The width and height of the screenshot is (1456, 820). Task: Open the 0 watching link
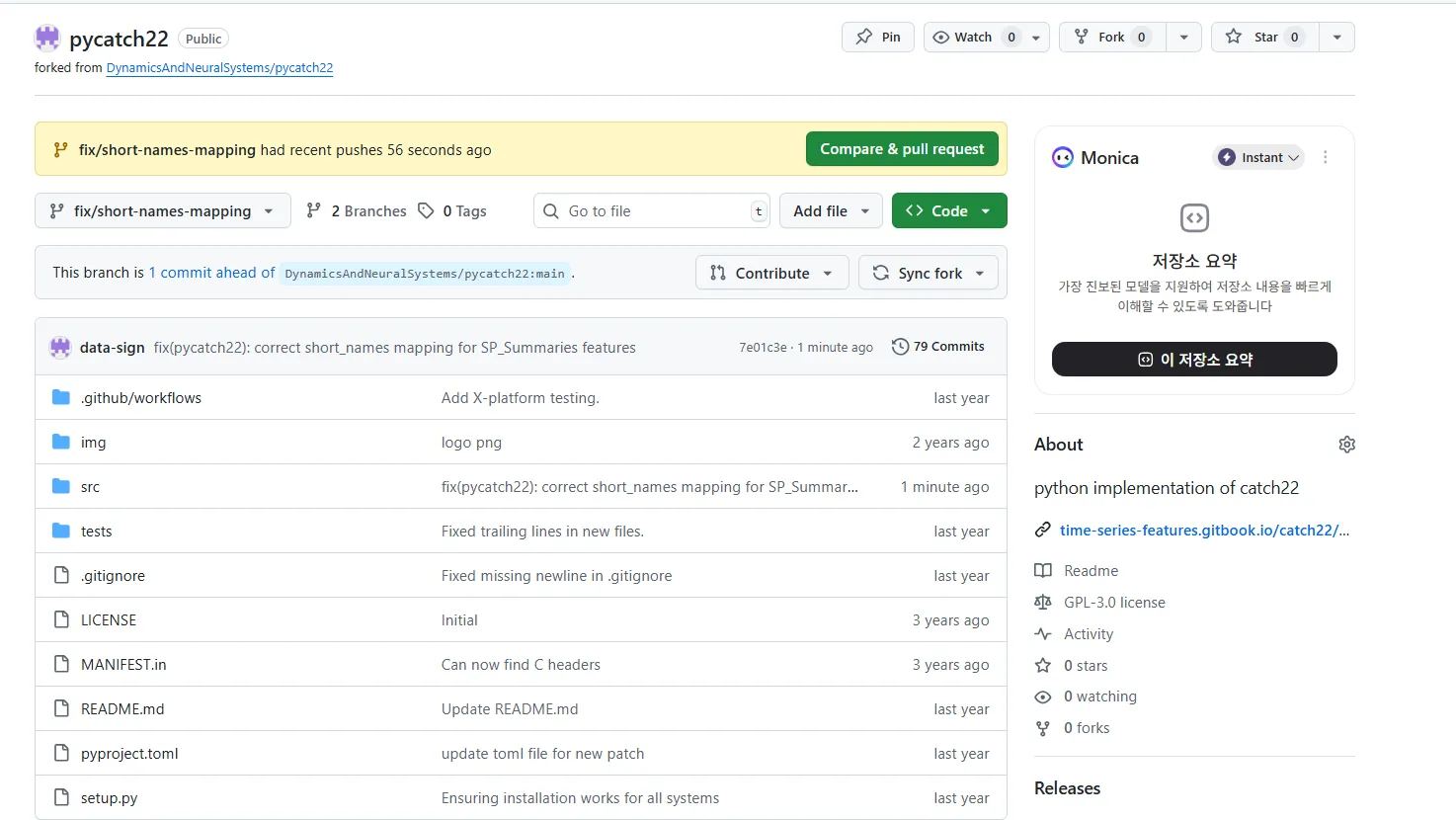(1100, 697)
